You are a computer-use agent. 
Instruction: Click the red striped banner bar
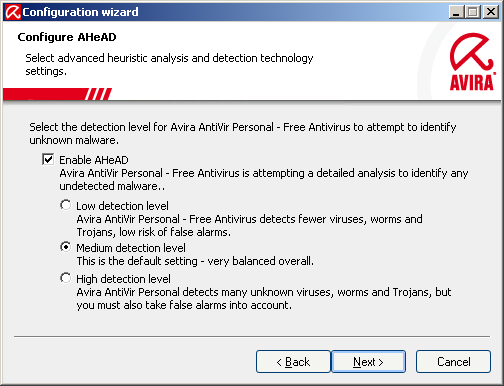point(57,94)
